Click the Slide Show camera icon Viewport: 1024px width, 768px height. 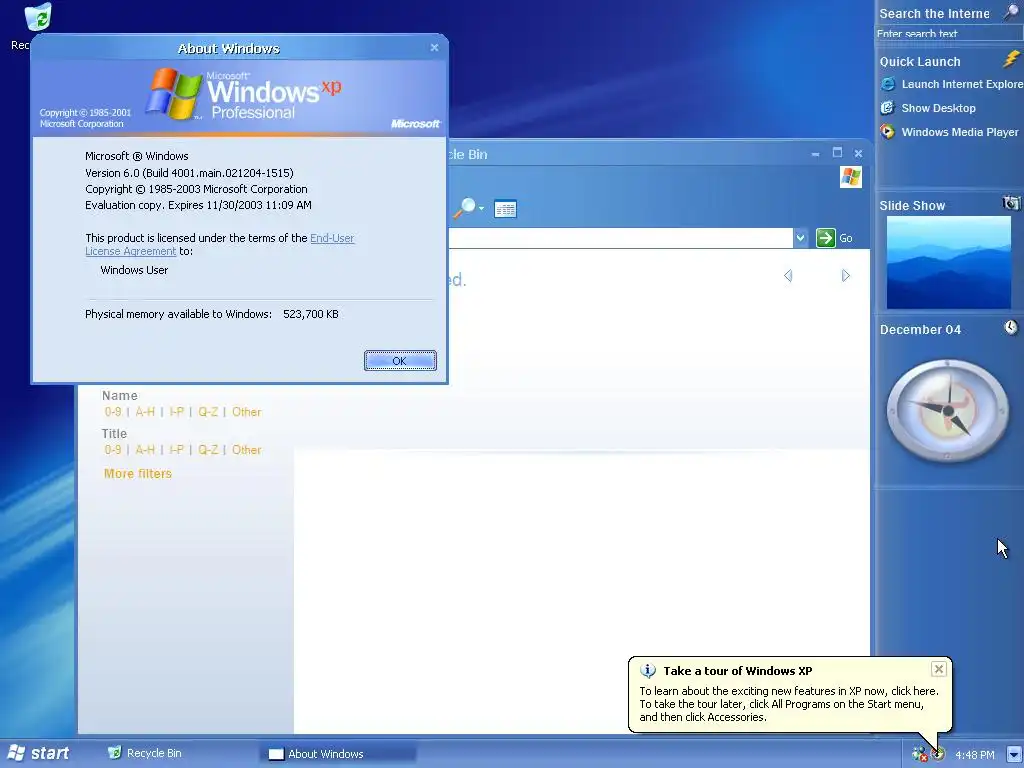pyautogui.click(x=1011, y=203)
